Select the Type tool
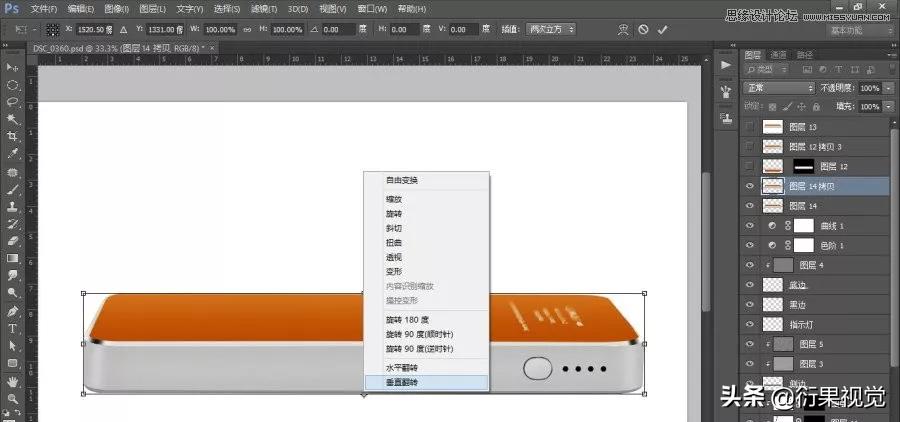The width and height of the screenshot is (900, 422). coord(13,328)
